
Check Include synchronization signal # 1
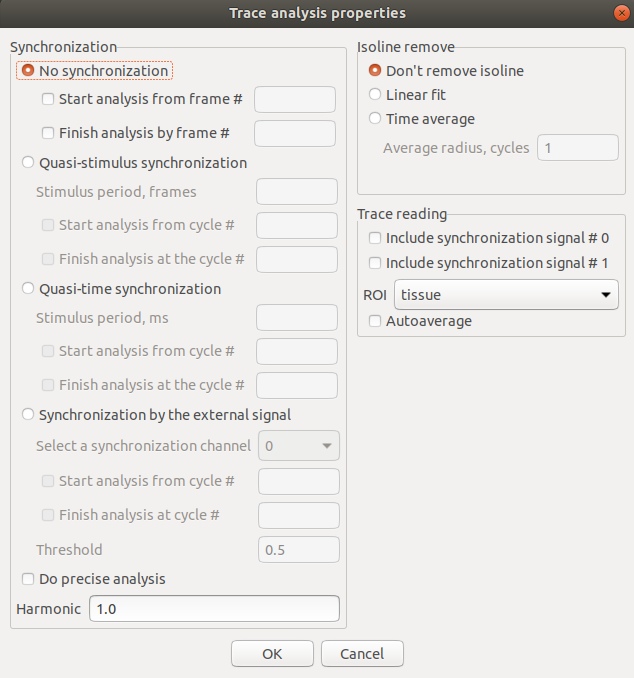click(375, 263)
